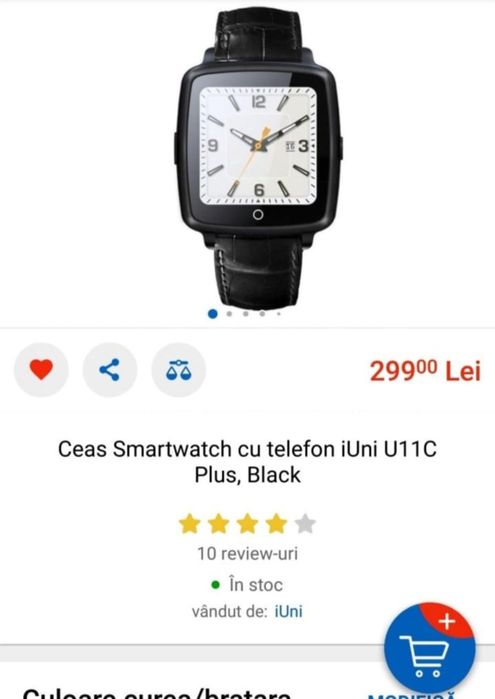Tap the Culoare curea/bratara section heading
Image resolution: width=495 pixels, height=699 pixels.
(157, 694)
